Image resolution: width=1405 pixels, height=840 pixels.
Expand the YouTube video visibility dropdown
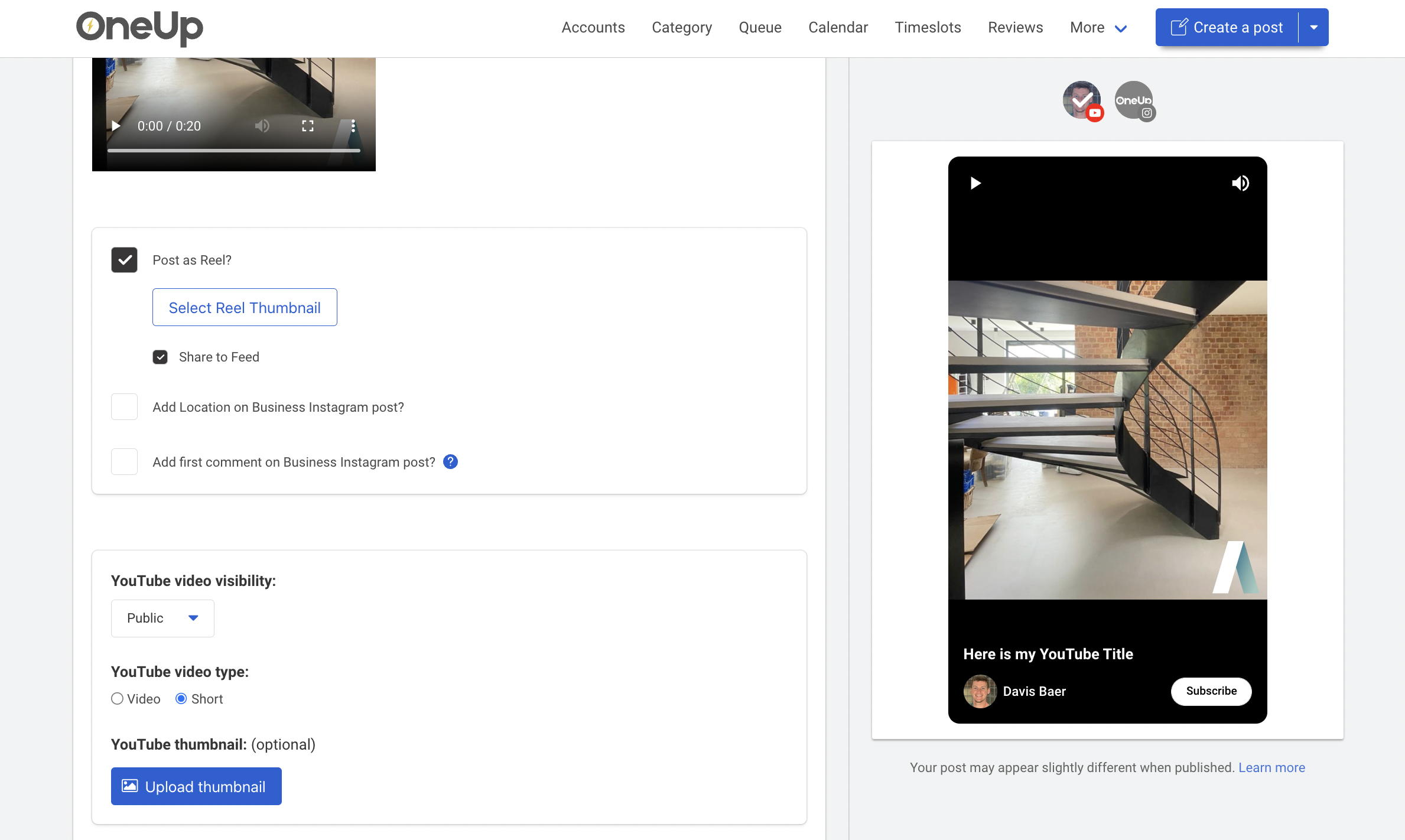click(162, 617)
